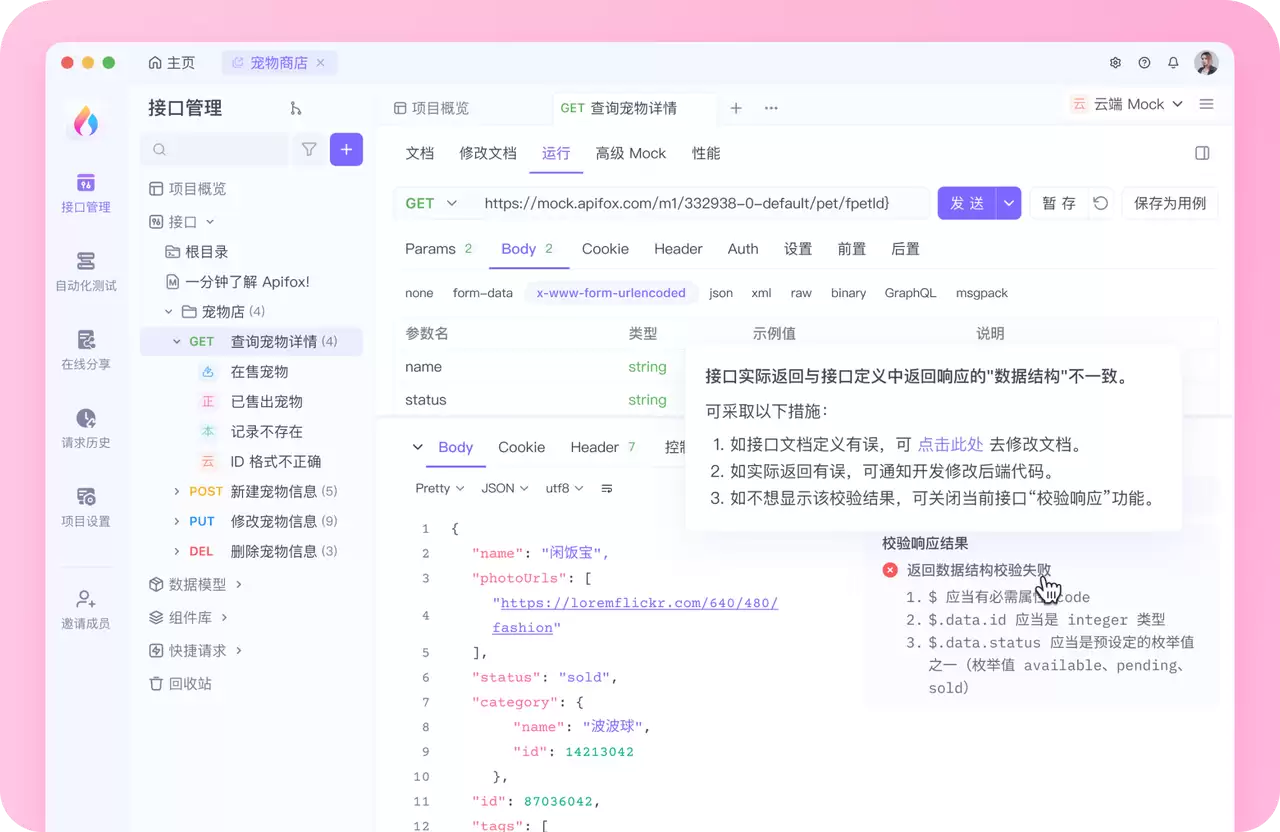Open settings gear in title bar

[x=1115, y=63]
